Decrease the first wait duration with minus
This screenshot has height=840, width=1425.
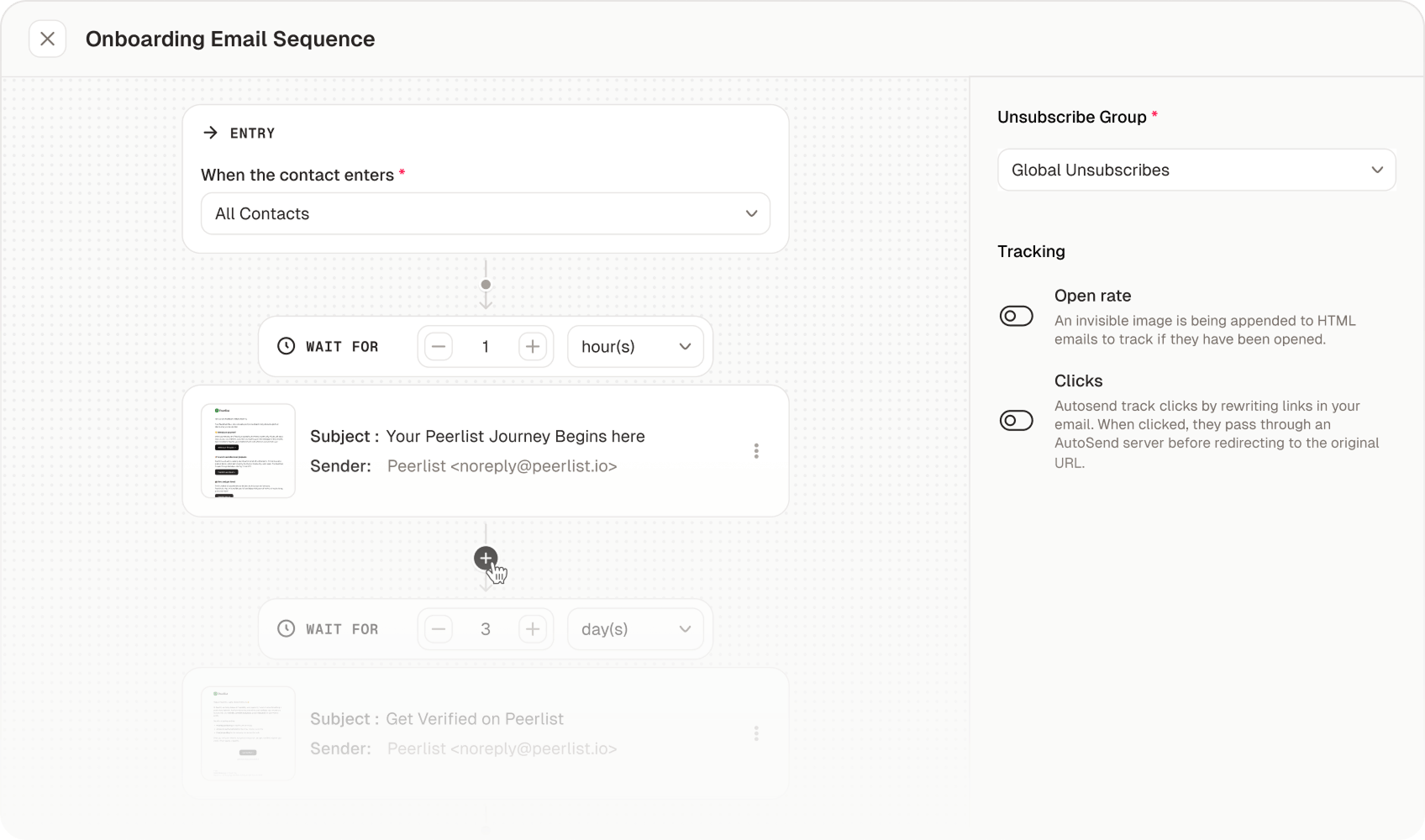tap(439, 347)
